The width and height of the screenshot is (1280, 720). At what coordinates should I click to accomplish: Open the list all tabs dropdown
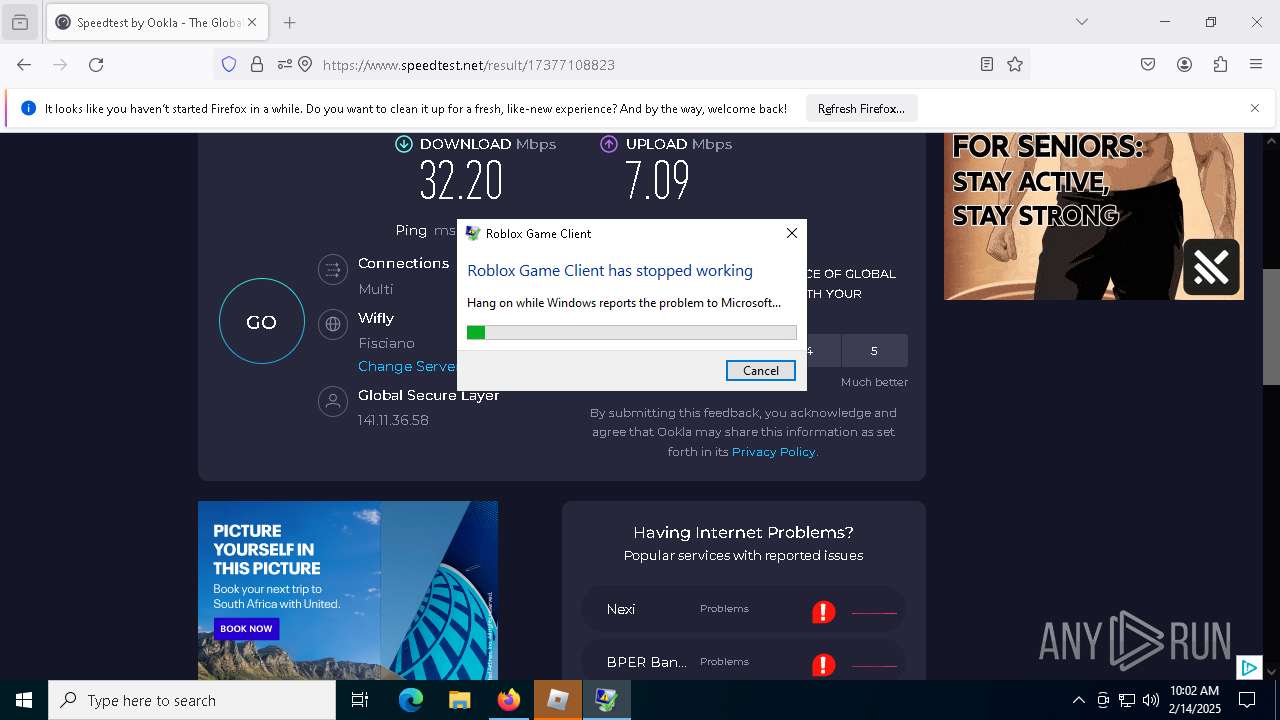tap(1081, 22)
